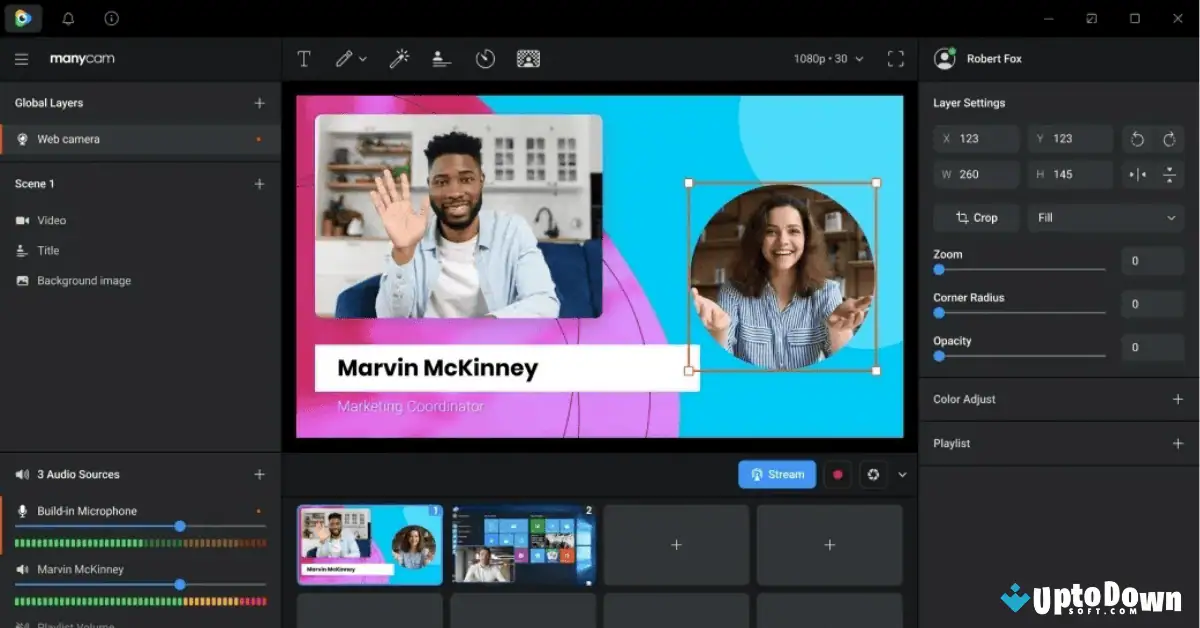
Task: Select the second scene preset thumbnail
Action: coord(523,545)
